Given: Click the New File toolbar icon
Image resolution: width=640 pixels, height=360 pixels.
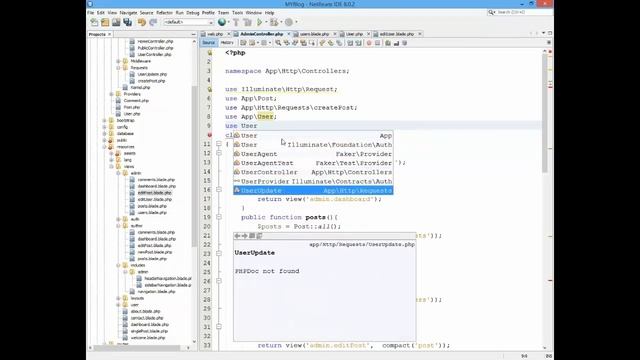Looking at the screenshot, I should pos(94,22).
